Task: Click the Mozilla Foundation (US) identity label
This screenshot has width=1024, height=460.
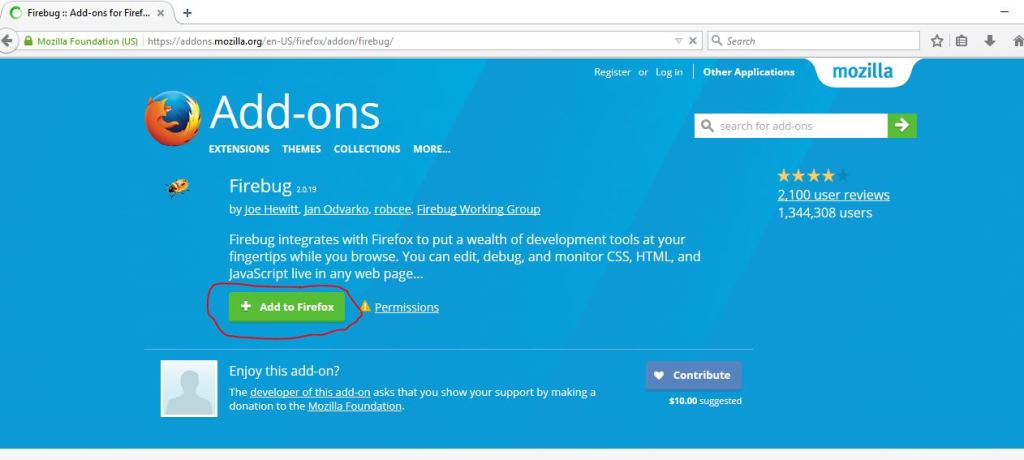Action: pos(88,41)
